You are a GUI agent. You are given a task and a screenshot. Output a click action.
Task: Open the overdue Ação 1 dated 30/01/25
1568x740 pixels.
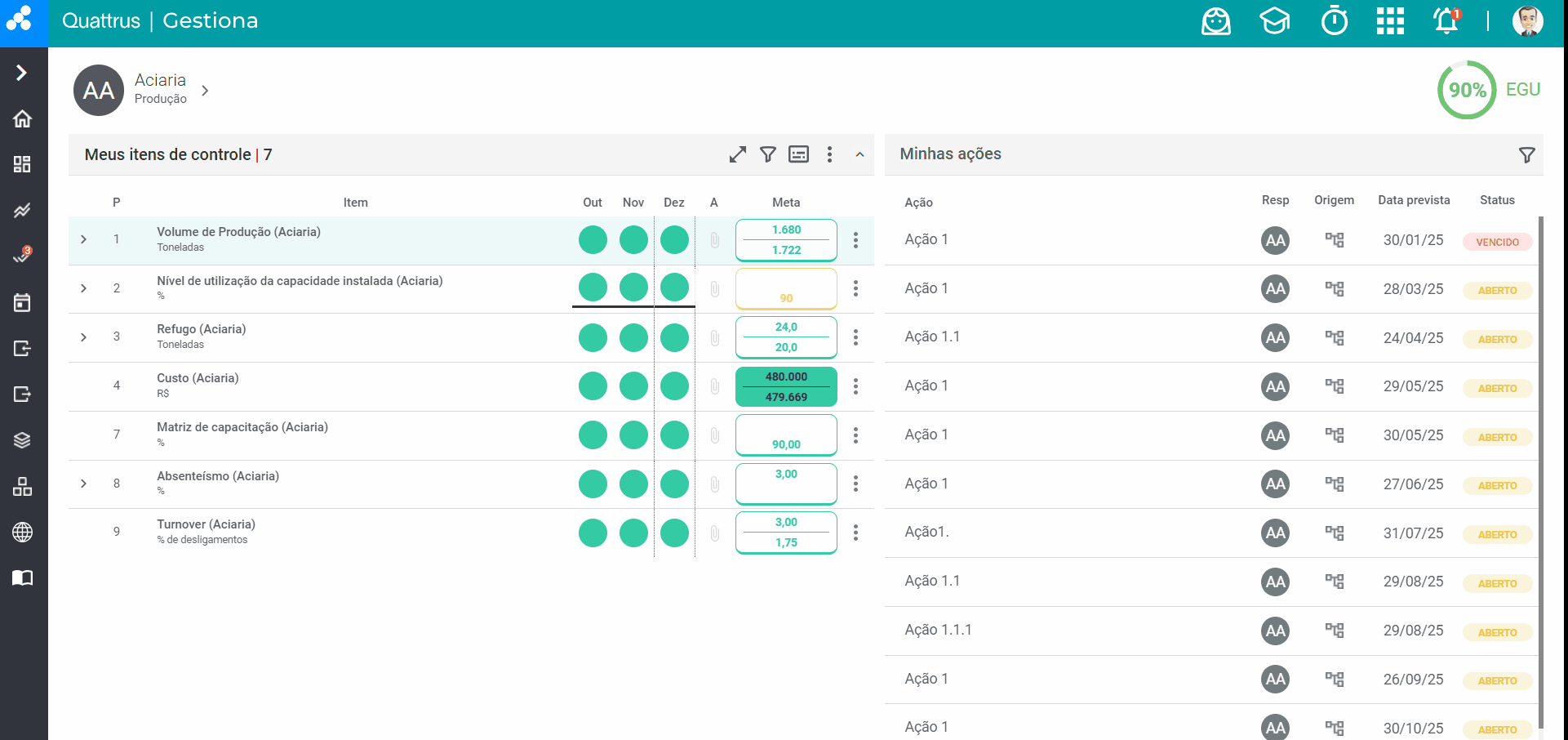(x=926, y=239)
